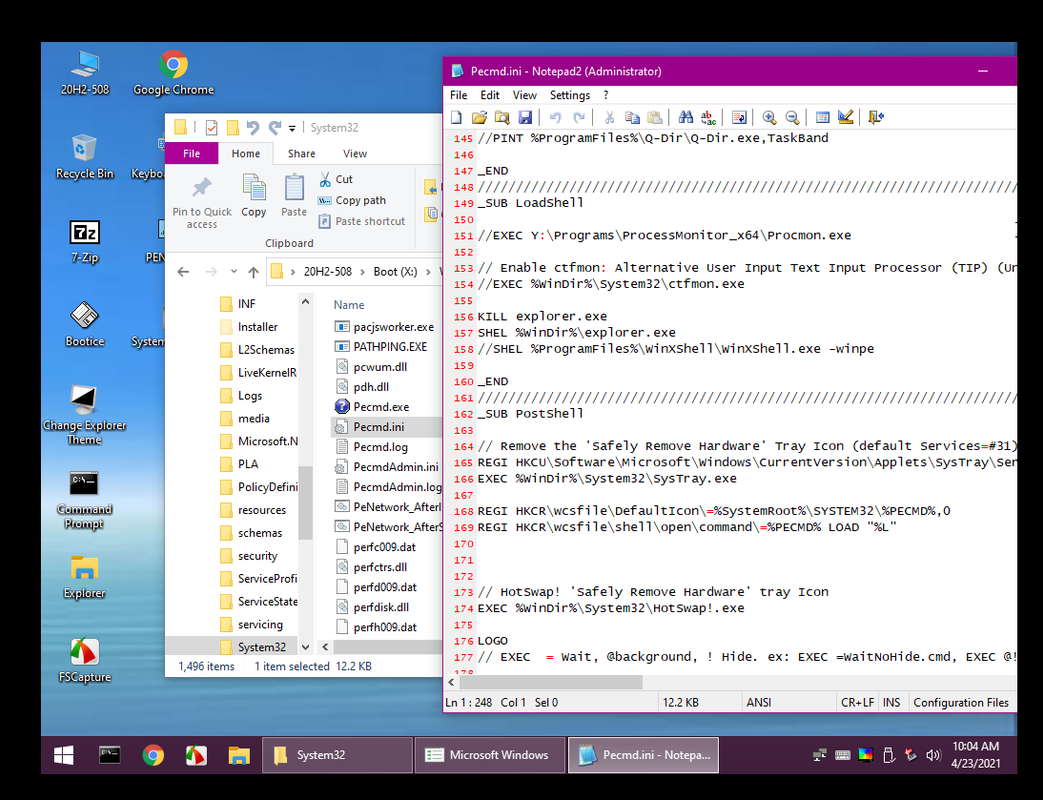
Task: Open Replace with the ab-ac icon
Action: (x=709, y=118)
